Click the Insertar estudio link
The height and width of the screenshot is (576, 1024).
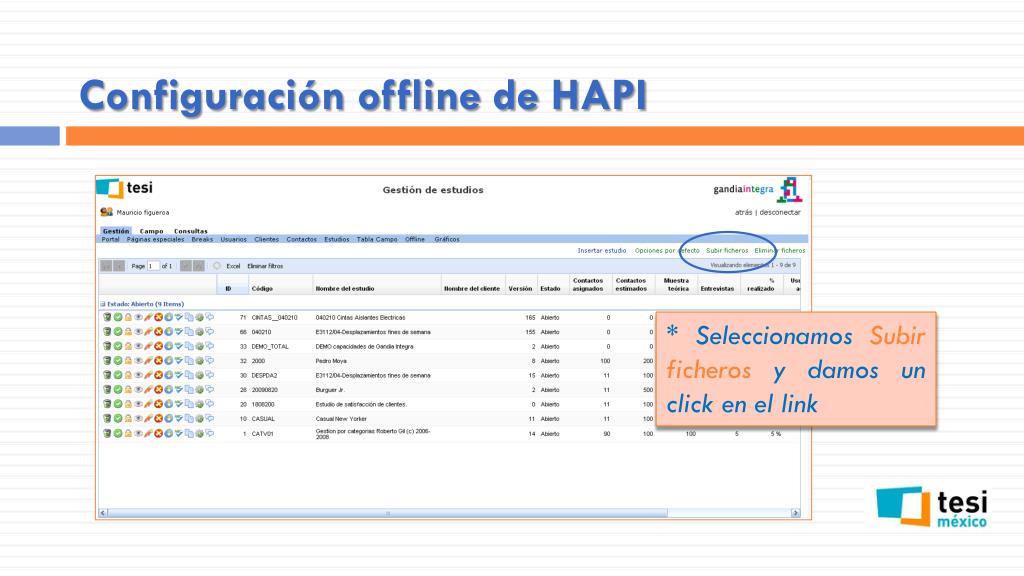click(601, 251)
